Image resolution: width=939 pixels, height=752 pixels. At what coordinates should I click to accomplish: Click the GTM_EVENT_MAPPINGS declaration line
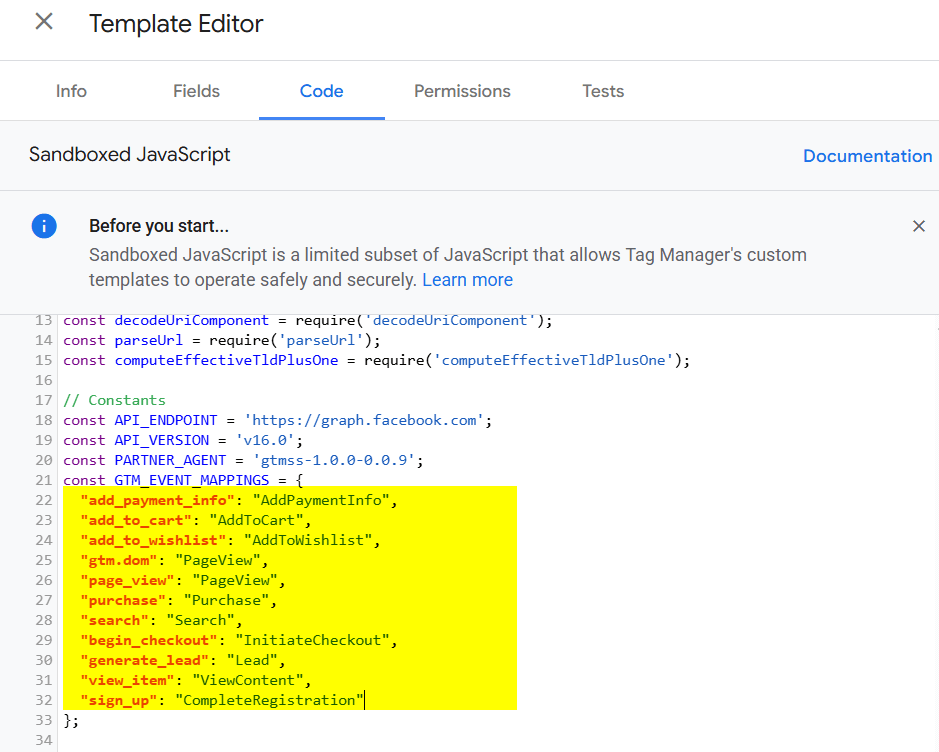(x=183, y=480)
